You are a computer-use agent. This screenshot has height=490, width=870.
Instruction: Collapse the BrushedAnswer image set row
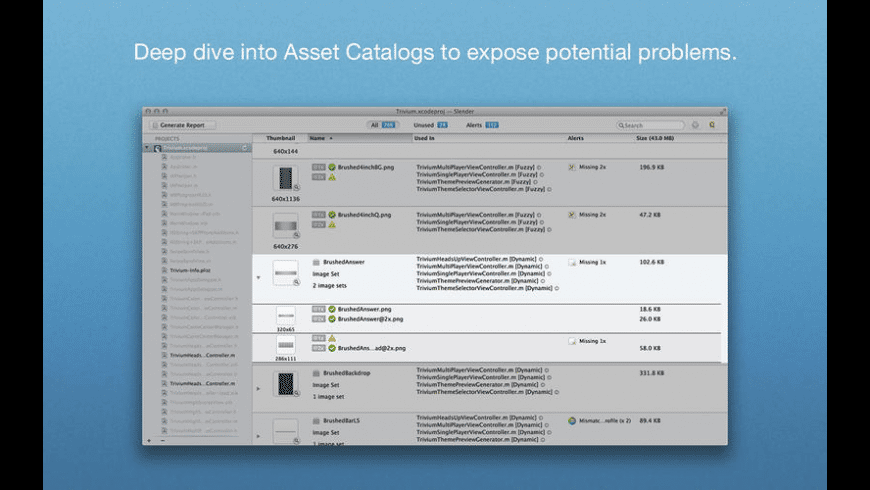(x=258, y=277)
